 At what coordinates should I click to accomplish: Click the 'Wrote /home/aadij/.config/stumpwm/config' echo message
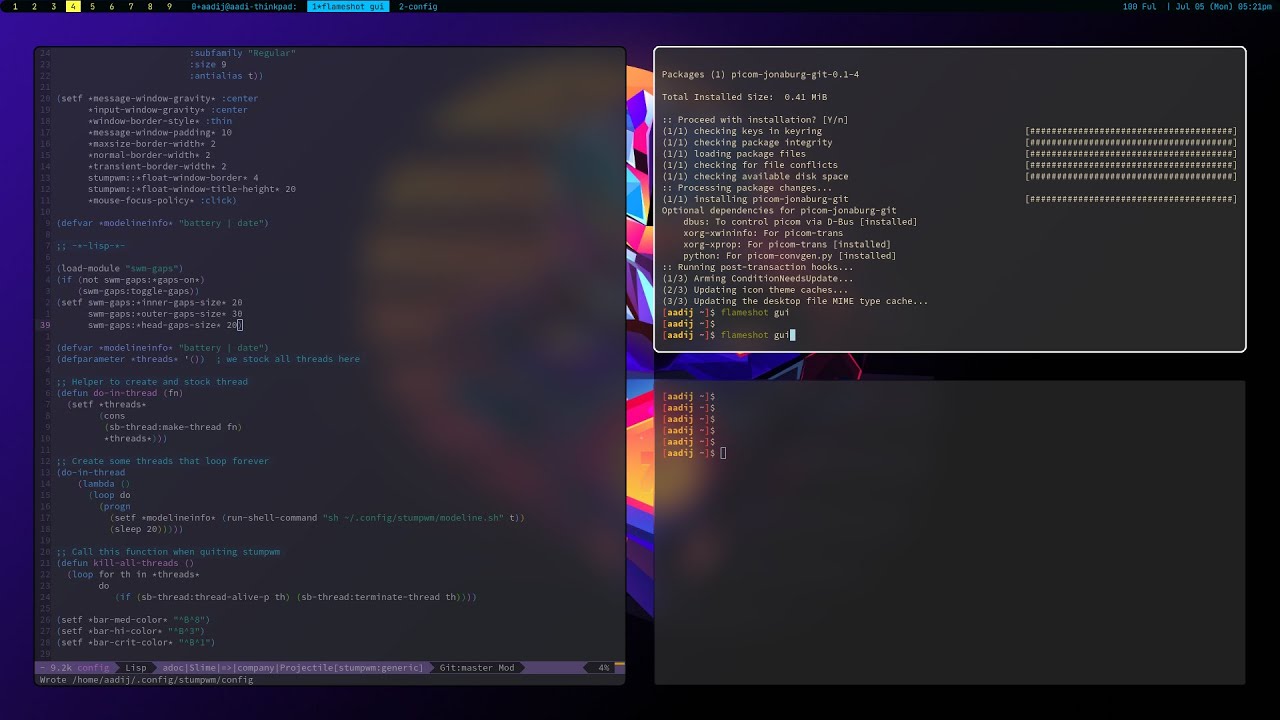point(146,679)
